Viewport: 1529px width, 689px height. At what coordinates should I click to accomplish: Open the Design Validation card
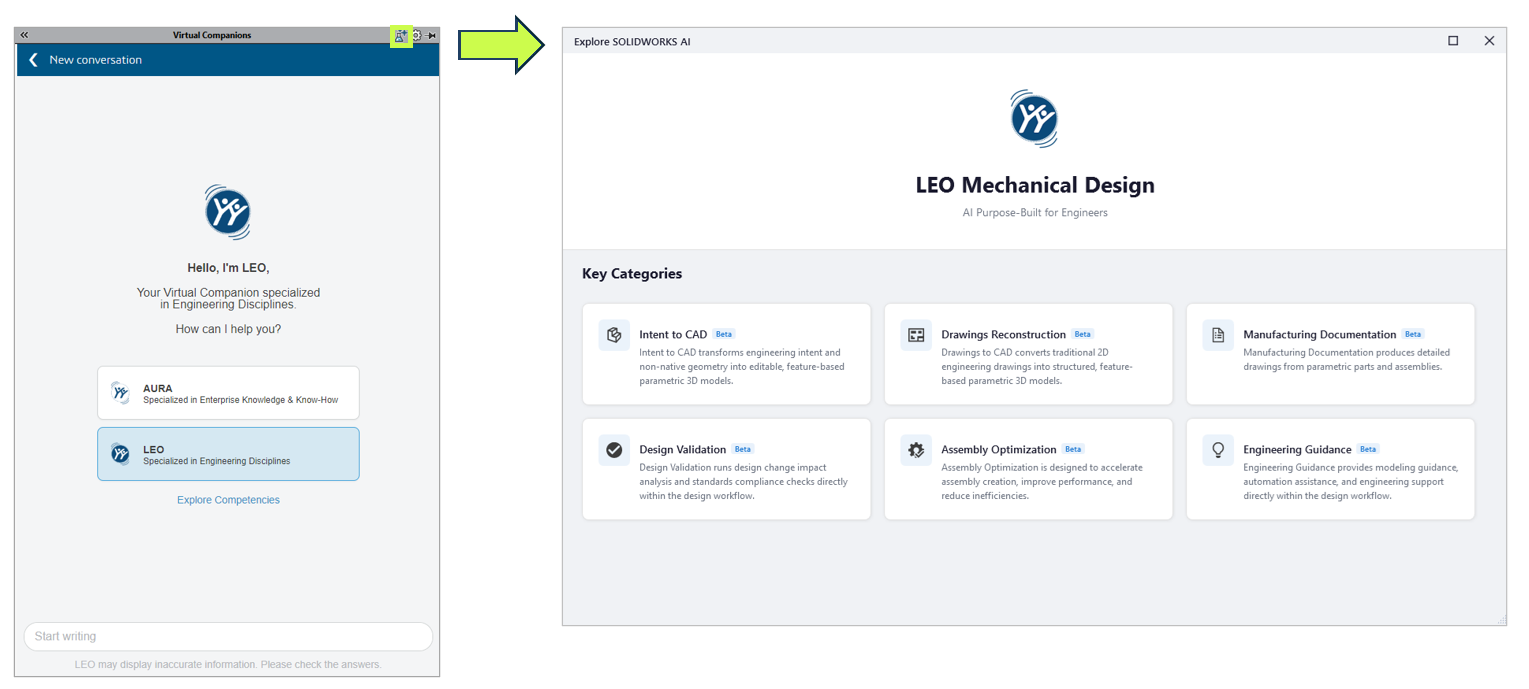(x=727, y=470)
